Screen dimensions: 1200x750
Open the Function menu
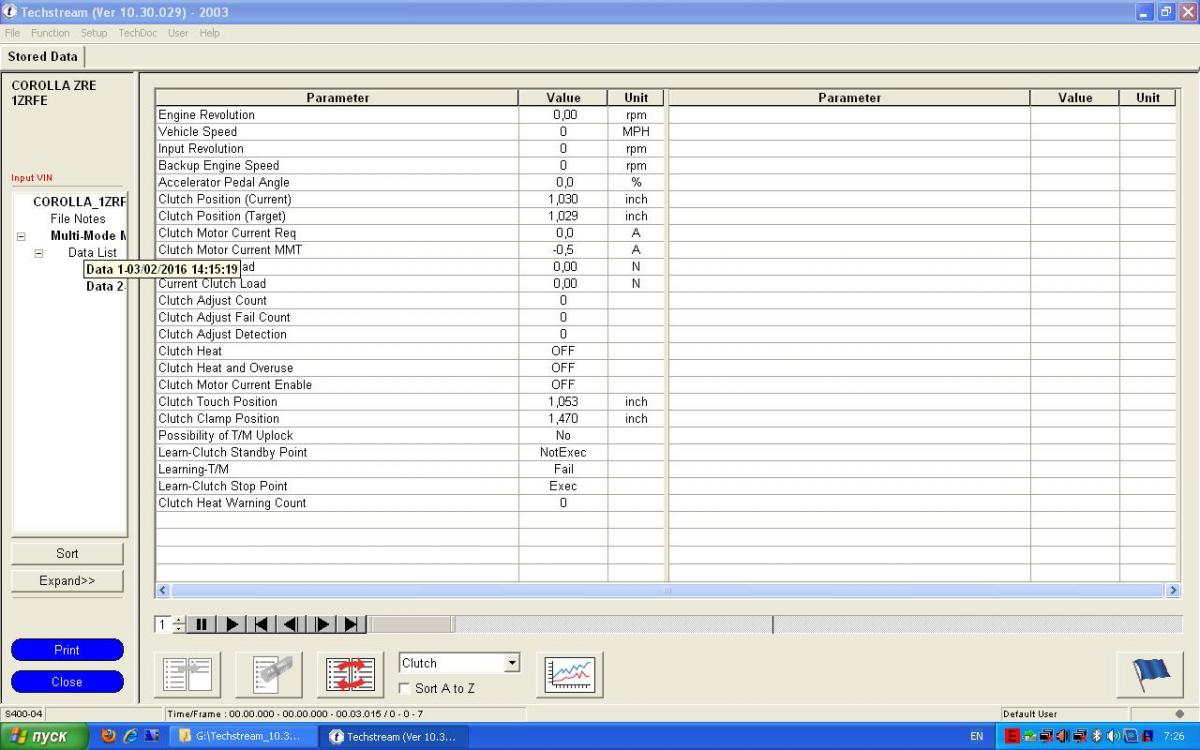coord(50,33)
